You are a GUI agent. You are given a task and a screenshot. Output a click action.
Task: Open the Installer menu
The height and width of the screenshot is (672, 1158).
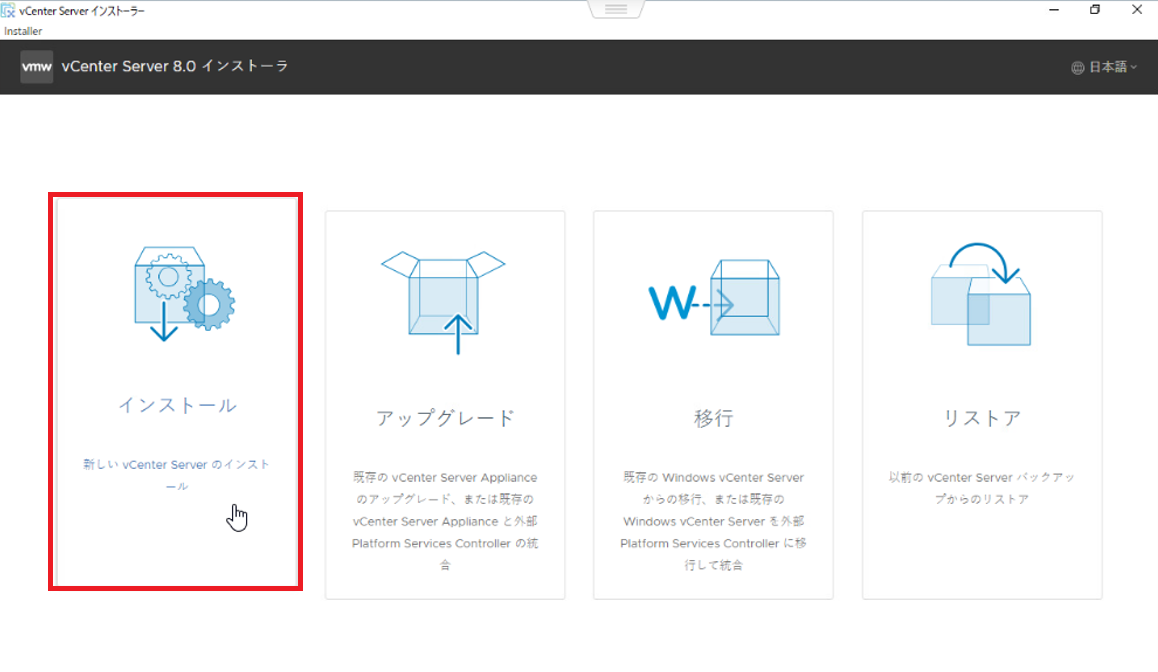(23, 31)
